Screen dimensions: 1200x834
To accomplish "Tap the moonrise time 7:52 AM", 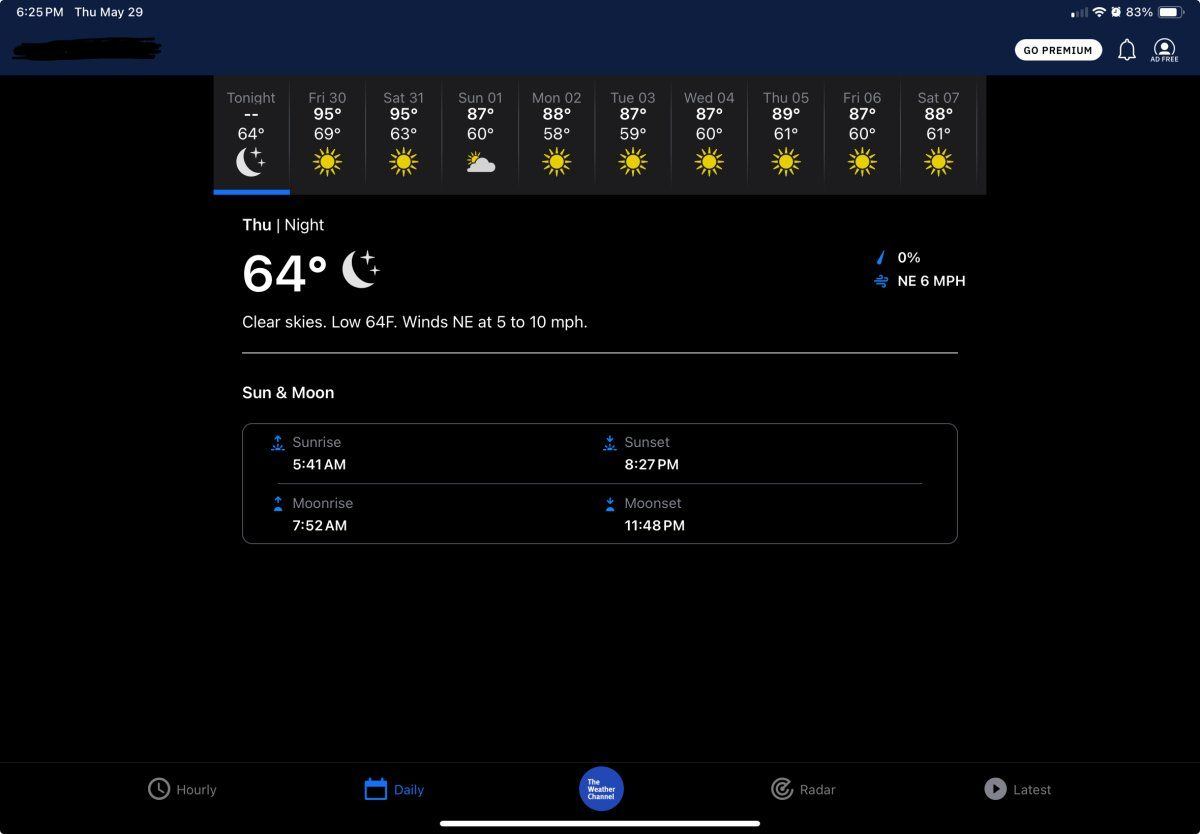I will (x=320, y=526).
